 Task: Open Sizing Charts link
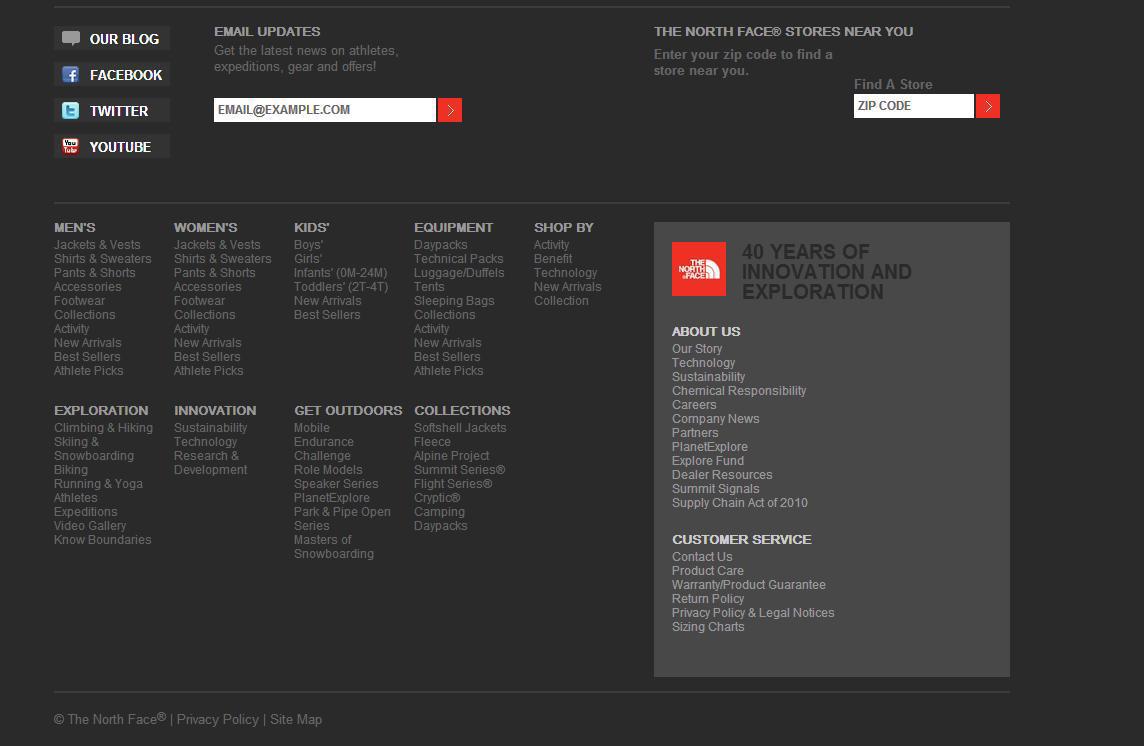[x=708, y=627]
